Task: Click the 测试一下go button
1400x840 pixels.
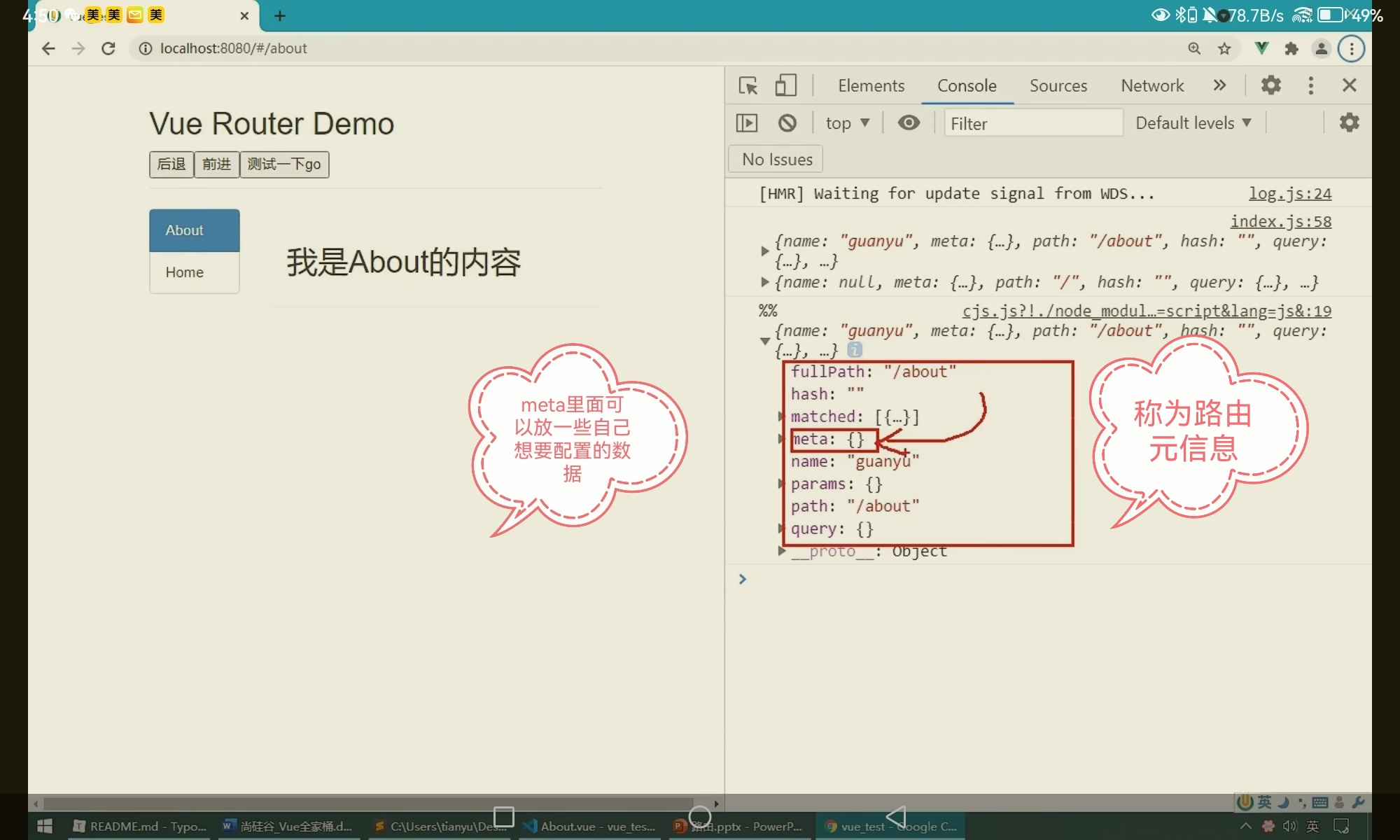Action: click(x=284, y=164)
